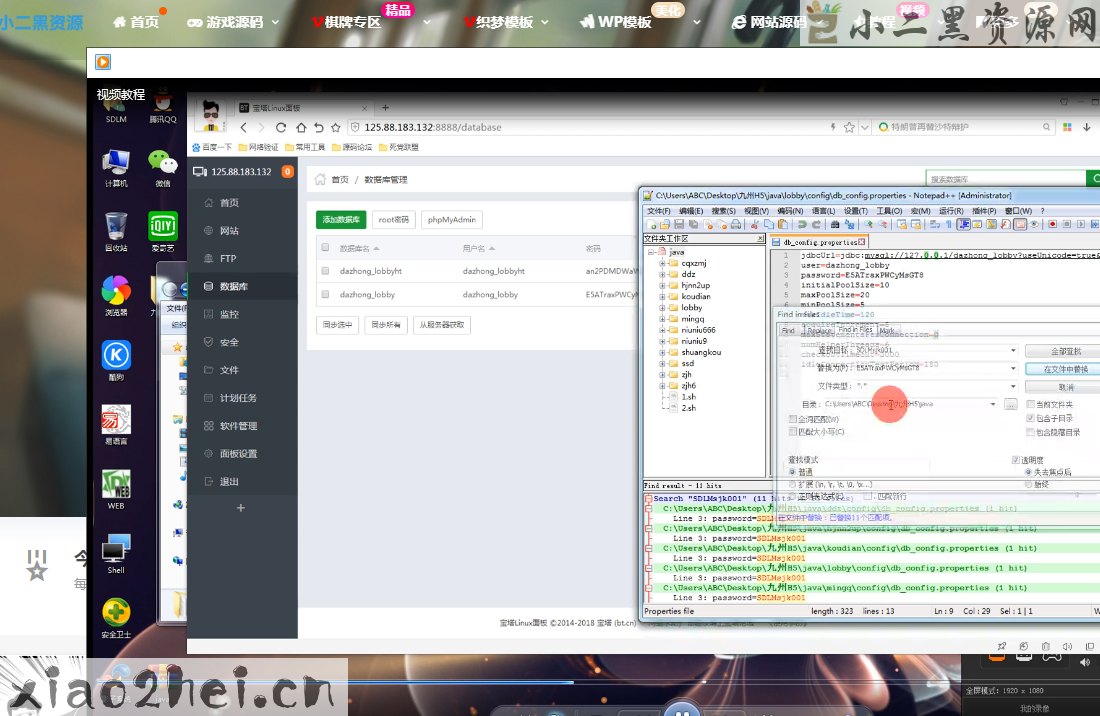1100x716 pixels.
Task: Click phpMyAdmin button
Action: tap(452, 219)
